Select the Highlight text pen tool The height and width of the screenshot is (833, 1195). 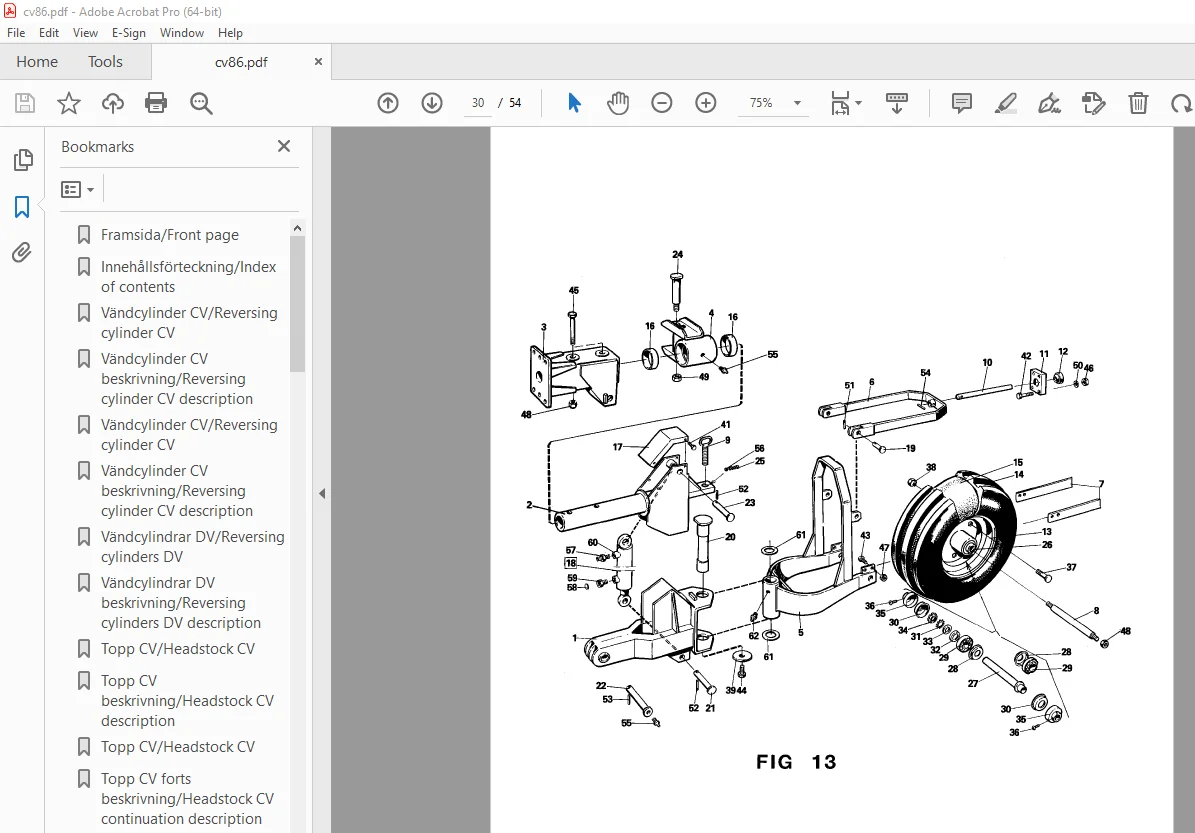1006,103
